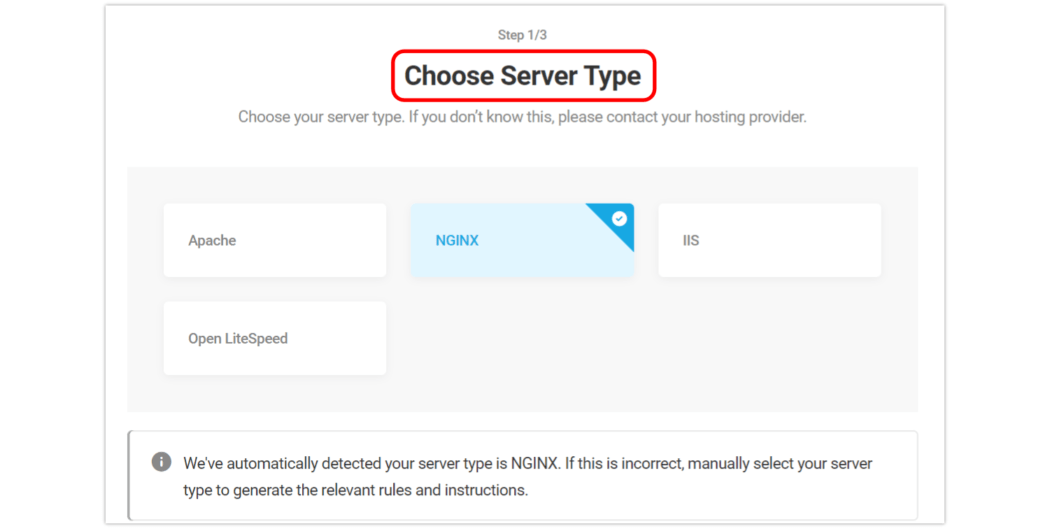Click the Choose Server Type heading

[523, 76]
